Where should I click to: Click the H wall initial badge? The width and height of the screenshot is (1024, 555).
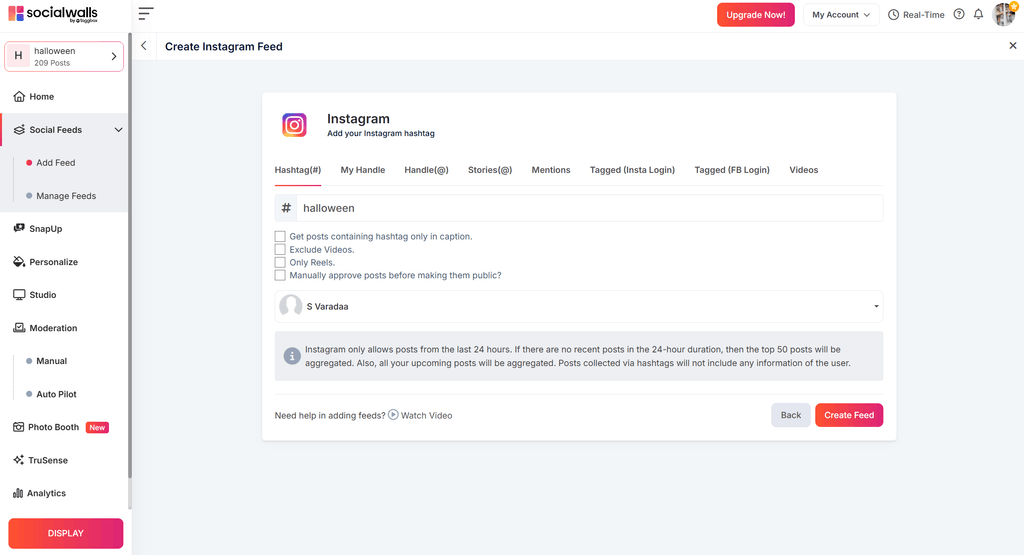click(18, 56)
